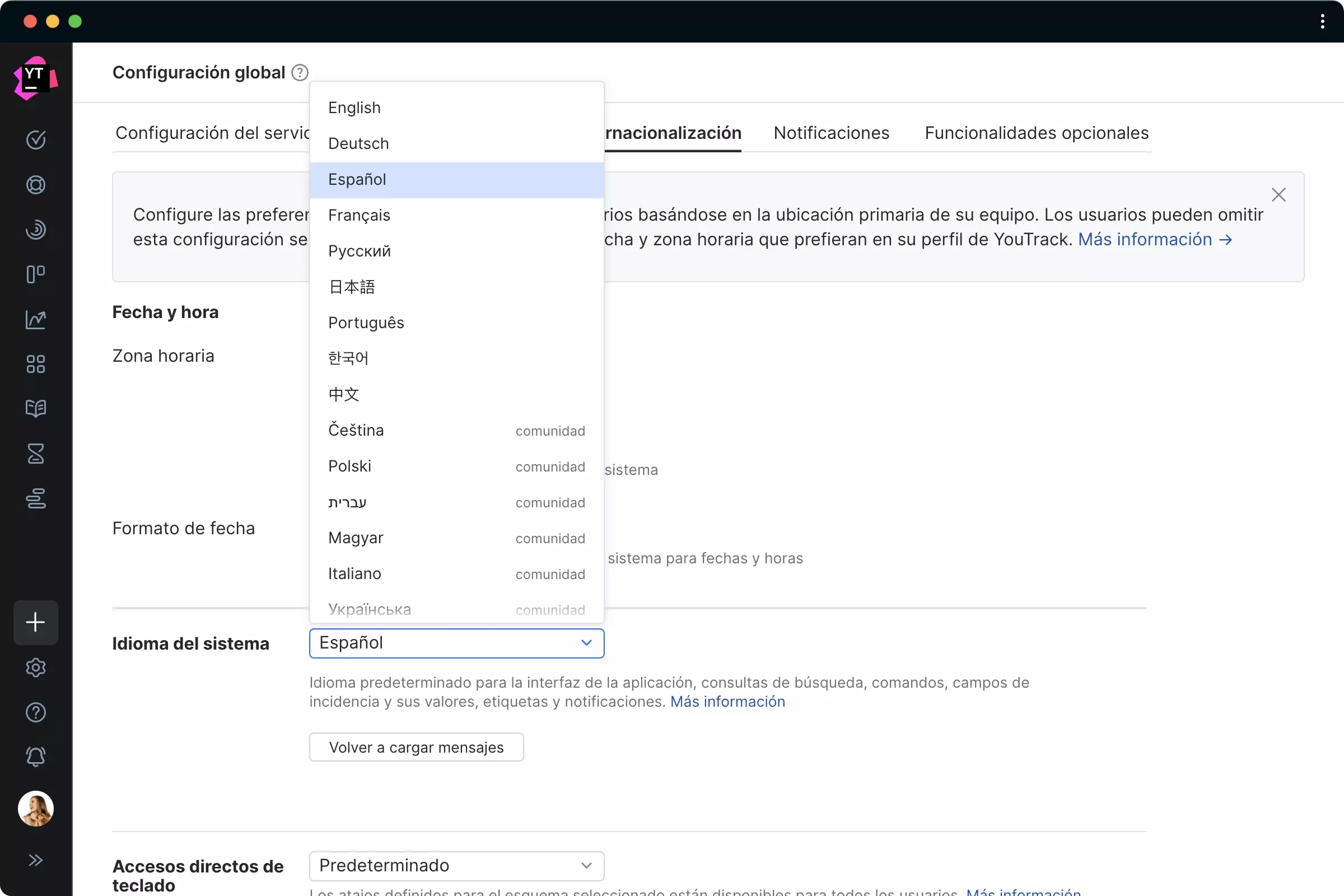Image resolution: width=1344 pixels, height=896 pixels.
Task: Open the Timesheets hourglass icon in sidebar
Action: pos(35,454)
